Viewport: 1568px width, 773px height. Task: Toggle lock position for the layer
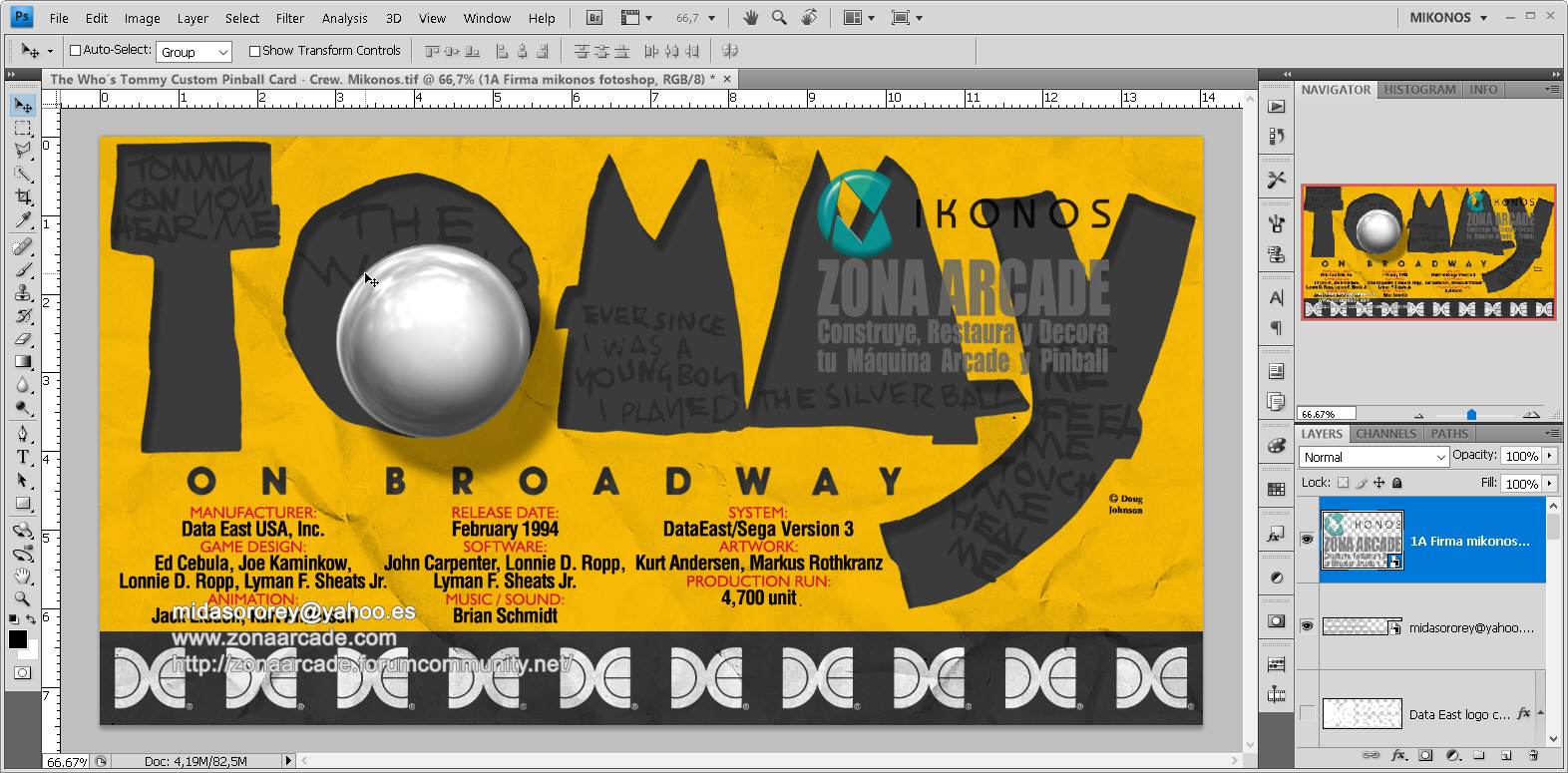(x=1379, y=483)
